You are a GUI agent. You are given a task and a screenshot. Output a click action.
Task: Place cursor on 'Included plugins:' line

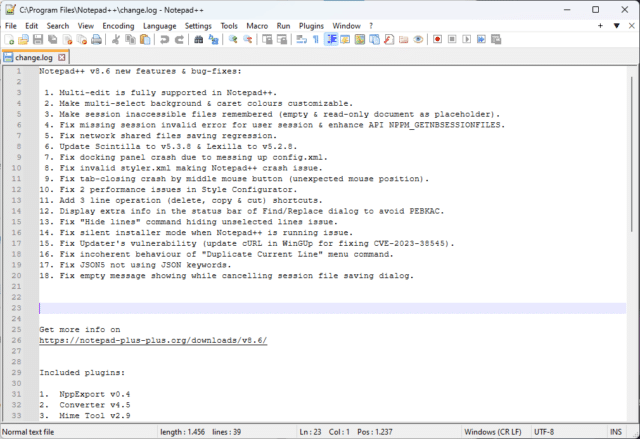tap(82, 372)
